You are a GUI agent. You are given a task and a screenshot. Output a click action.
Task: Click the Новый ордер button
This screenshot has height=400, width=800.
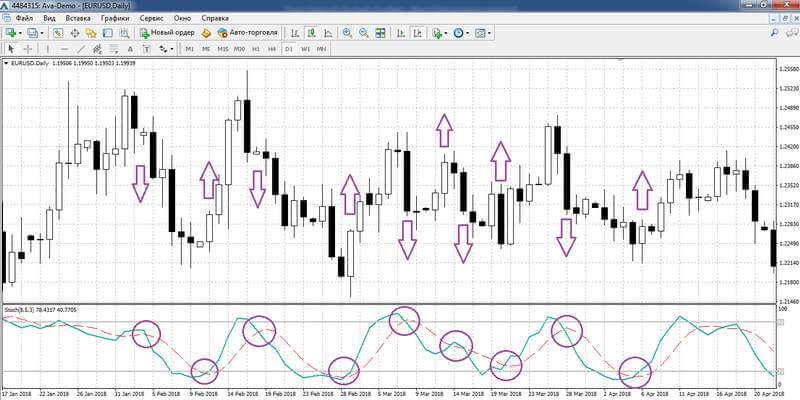coord(167,33)
